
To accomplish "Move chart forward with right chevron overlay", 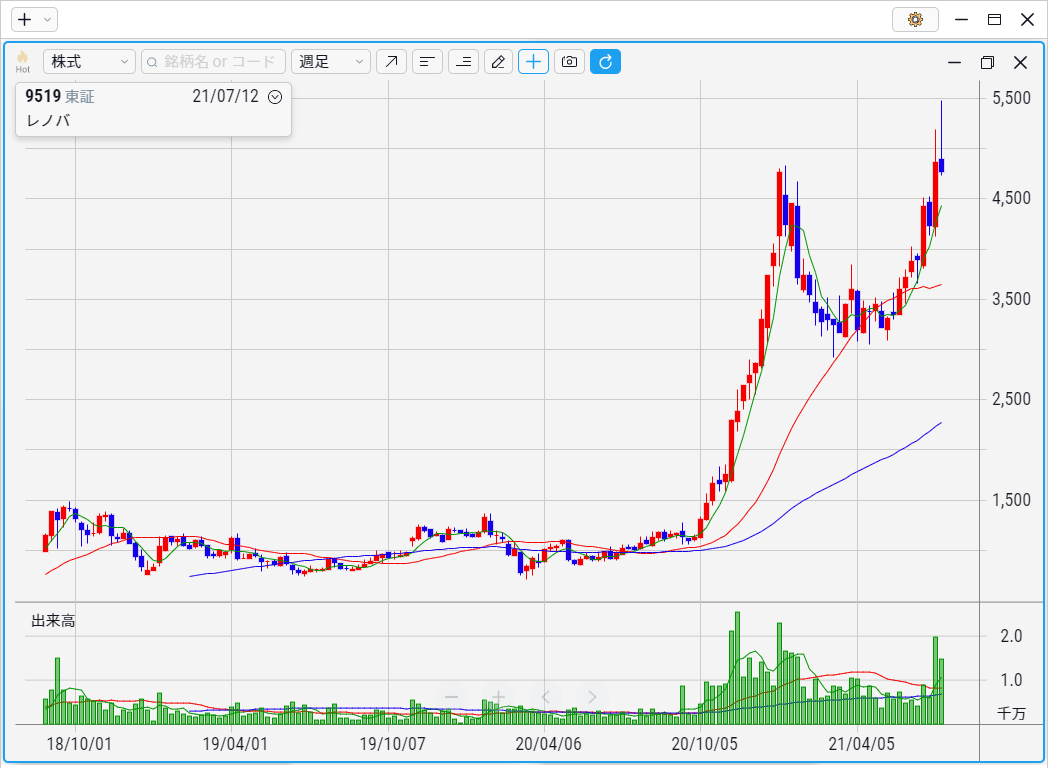I will click(592, 697).
